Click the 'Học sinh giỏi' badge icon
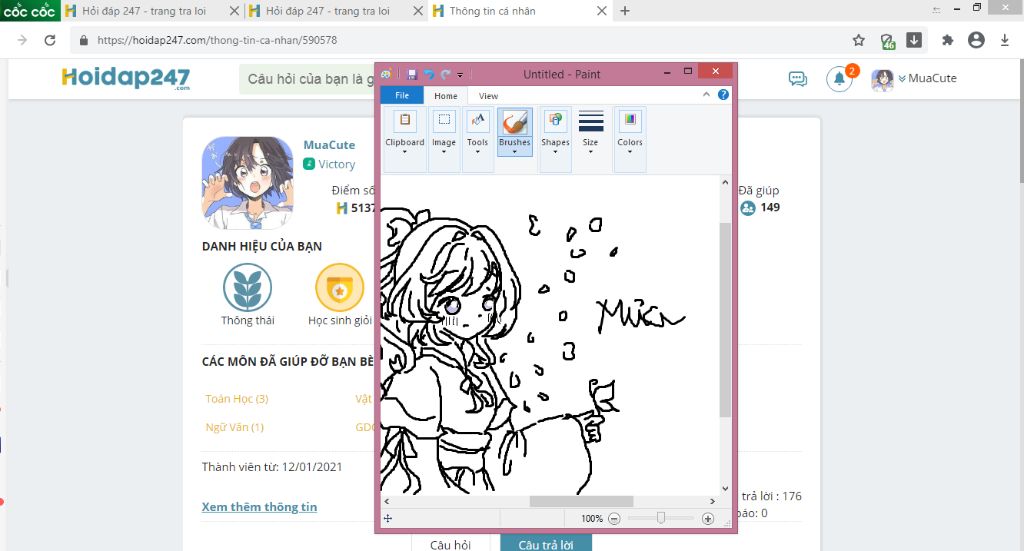 point(340,287)
